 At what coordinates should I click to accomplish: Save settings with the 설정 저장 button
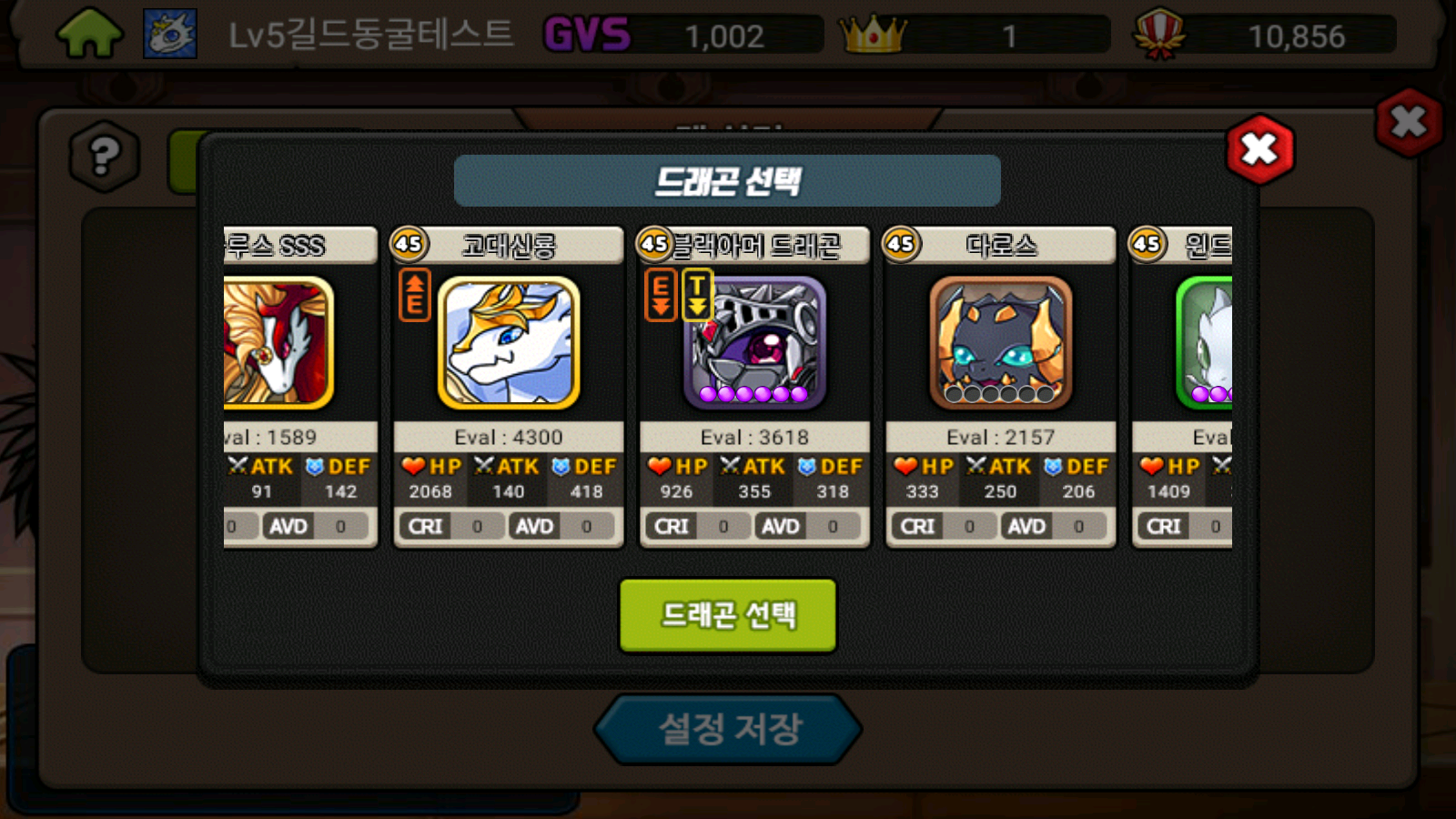(x=728, y=729)
